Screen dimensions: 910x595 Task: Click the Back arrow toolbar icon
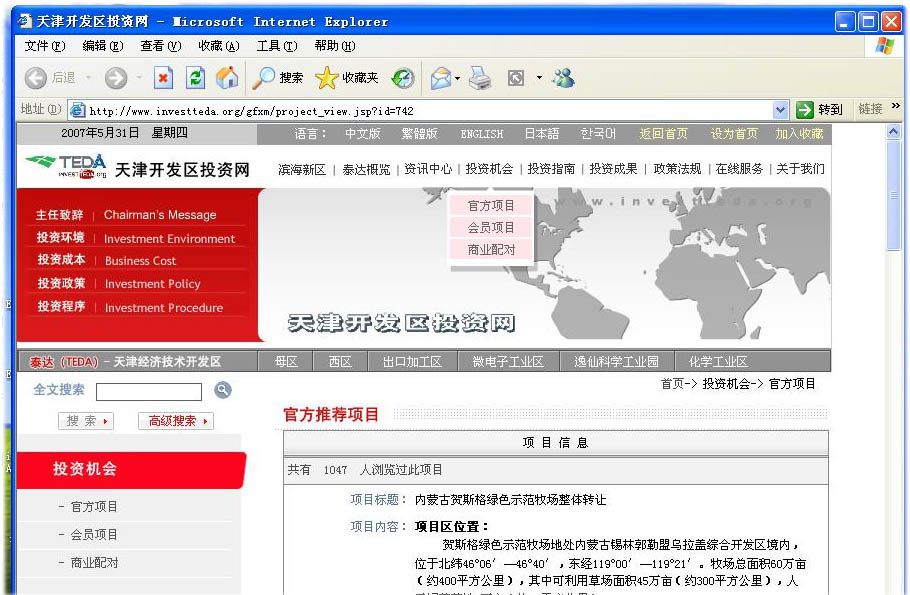(35, 78)
